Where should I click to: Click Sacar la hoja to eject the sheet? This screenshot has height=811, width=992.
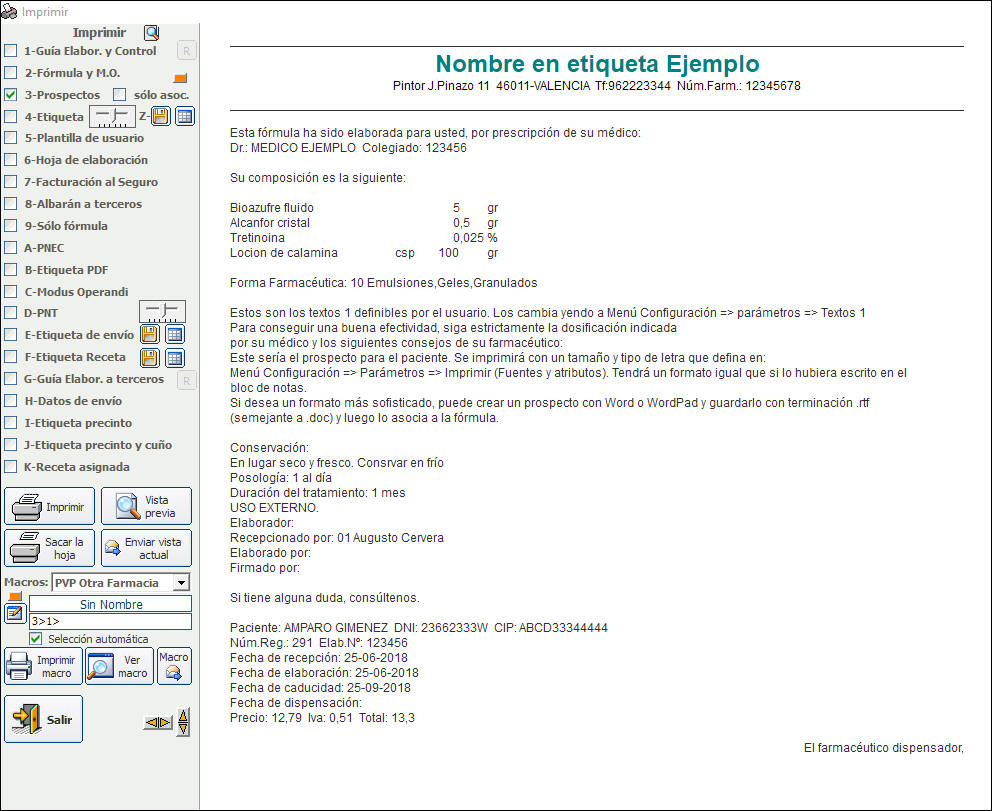(x=49, y=548)
